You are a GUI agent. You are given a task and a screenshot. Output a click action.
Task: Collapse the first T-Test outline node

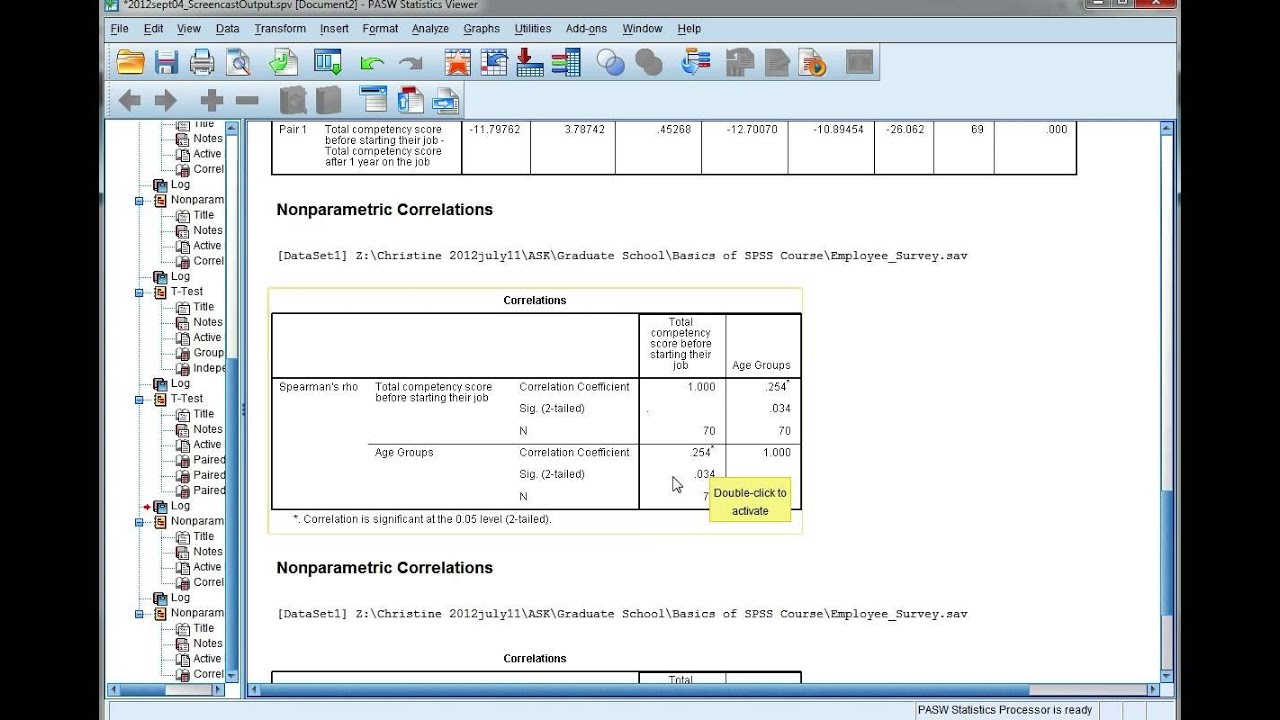[140, 292]
